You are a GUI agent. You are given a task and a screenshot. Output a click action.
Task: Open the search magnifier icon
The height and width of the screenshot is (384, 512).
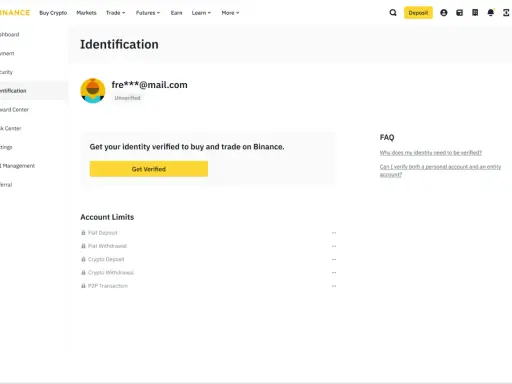click(x=393, y=13)
